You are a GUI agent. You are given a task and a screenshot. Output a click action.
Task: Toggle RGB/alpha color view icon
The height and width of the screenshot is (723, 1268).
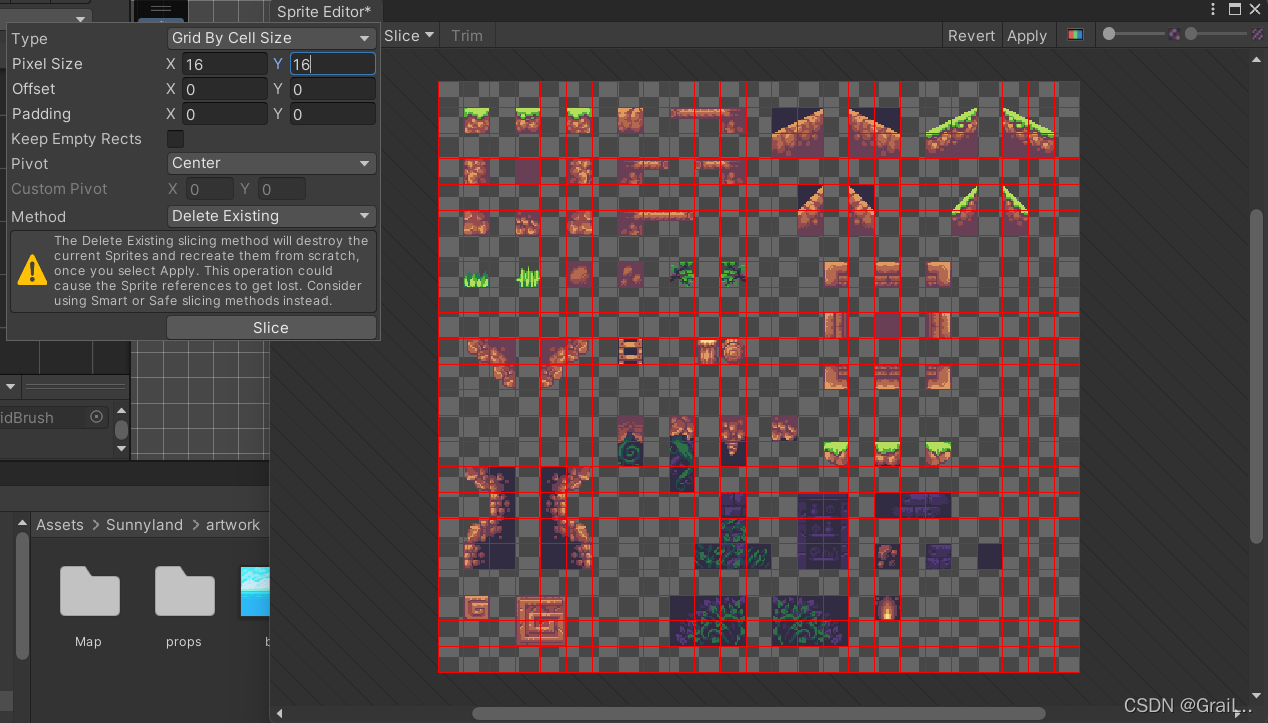[x=1075, y=35]
